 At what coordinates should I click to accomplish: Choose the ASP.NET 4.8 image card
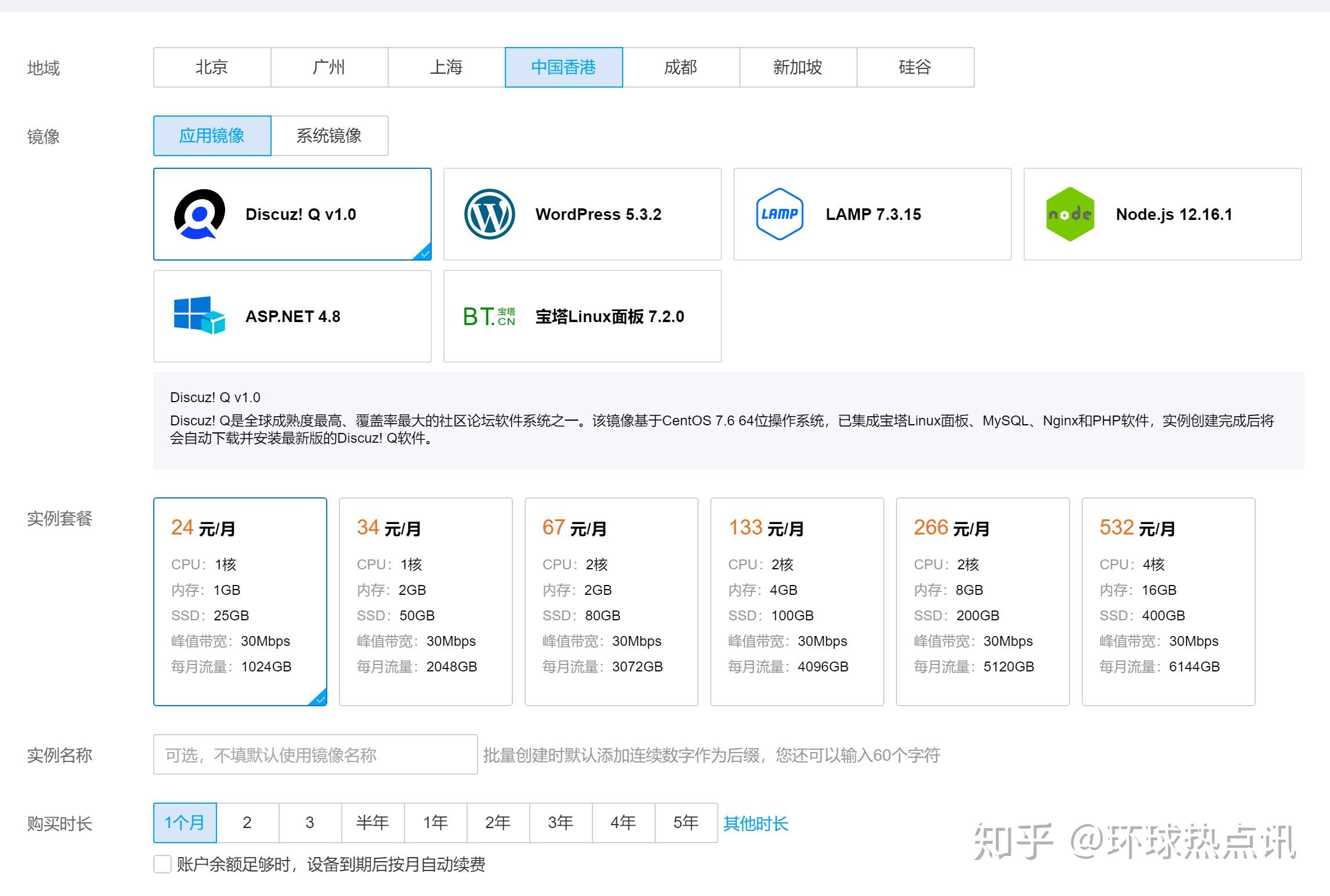pos(292,316)
